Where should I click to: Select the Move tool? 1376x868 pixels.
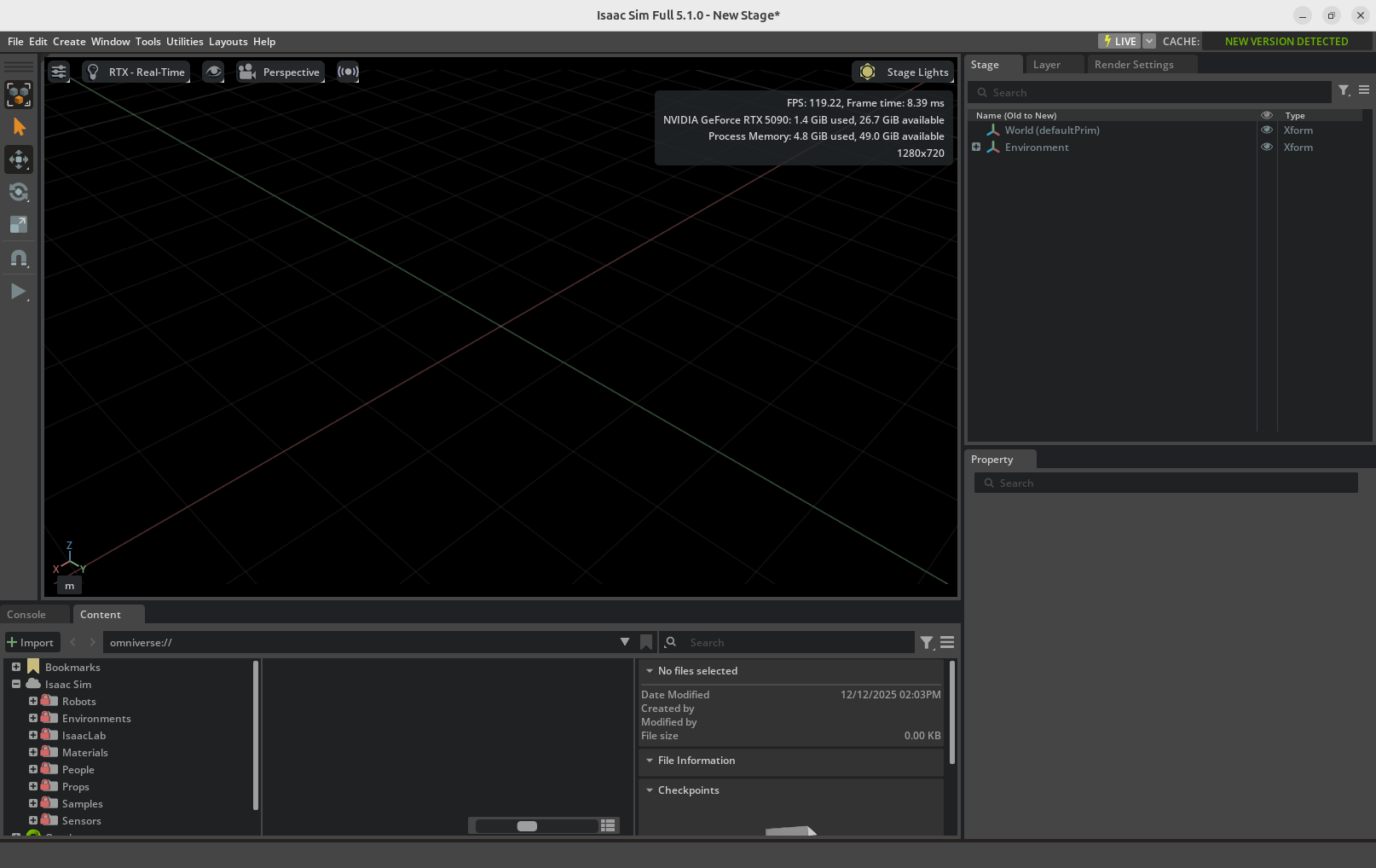[x=19, y=159]
